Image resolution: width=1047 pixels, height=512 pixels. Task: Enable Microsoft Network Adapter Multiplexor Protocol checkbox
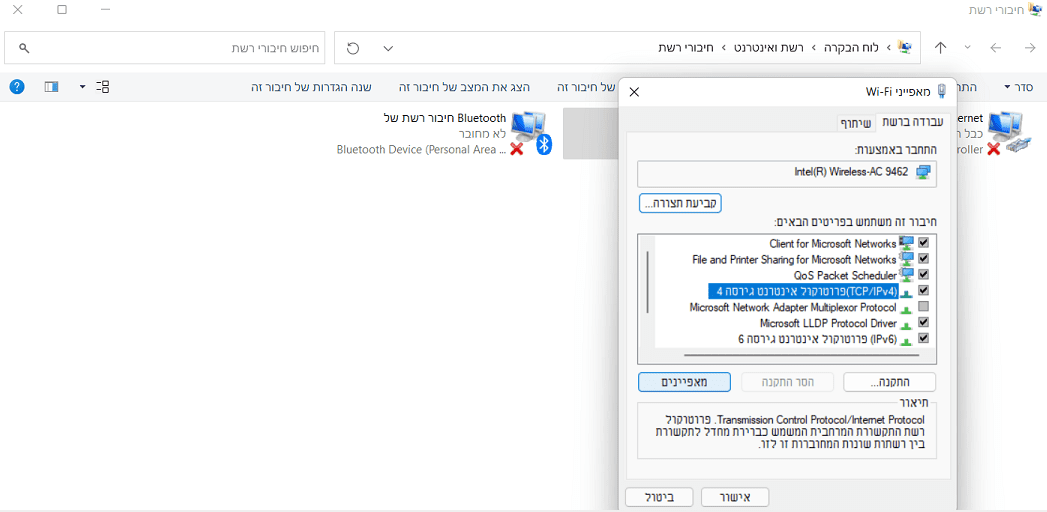[x=924, y=306]
